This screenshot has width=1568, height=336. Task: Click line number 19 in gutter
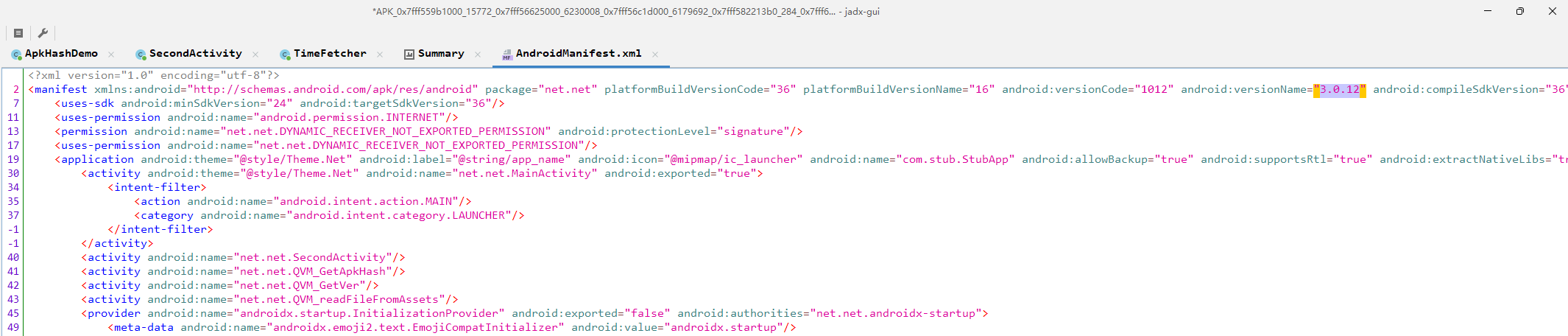point(13,160)
